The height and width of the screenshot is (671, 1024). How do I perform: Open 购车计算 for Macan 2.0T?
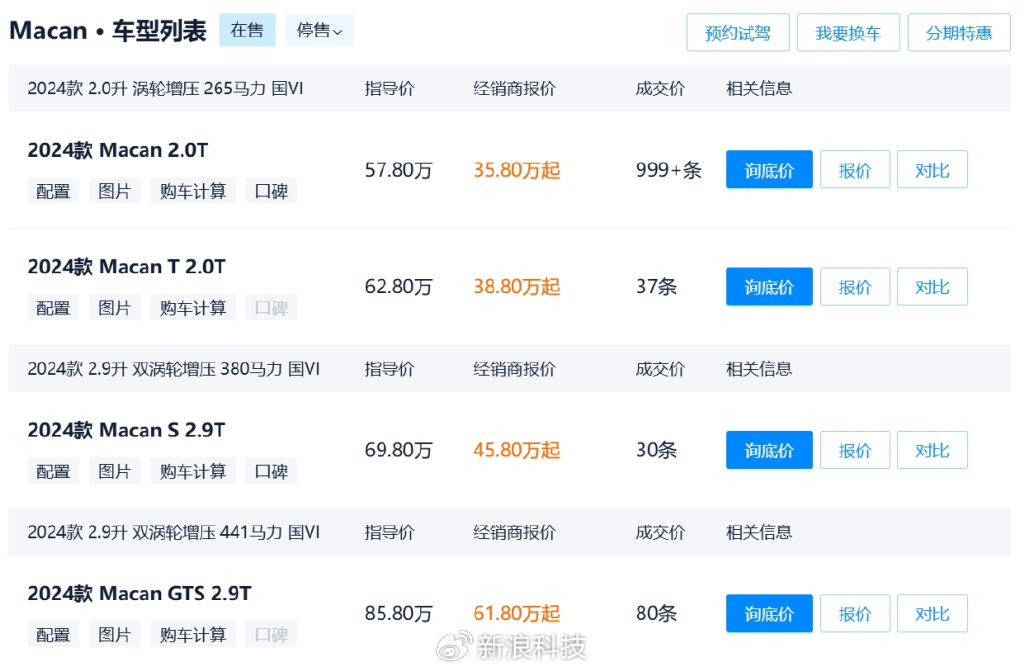(193, 191)
